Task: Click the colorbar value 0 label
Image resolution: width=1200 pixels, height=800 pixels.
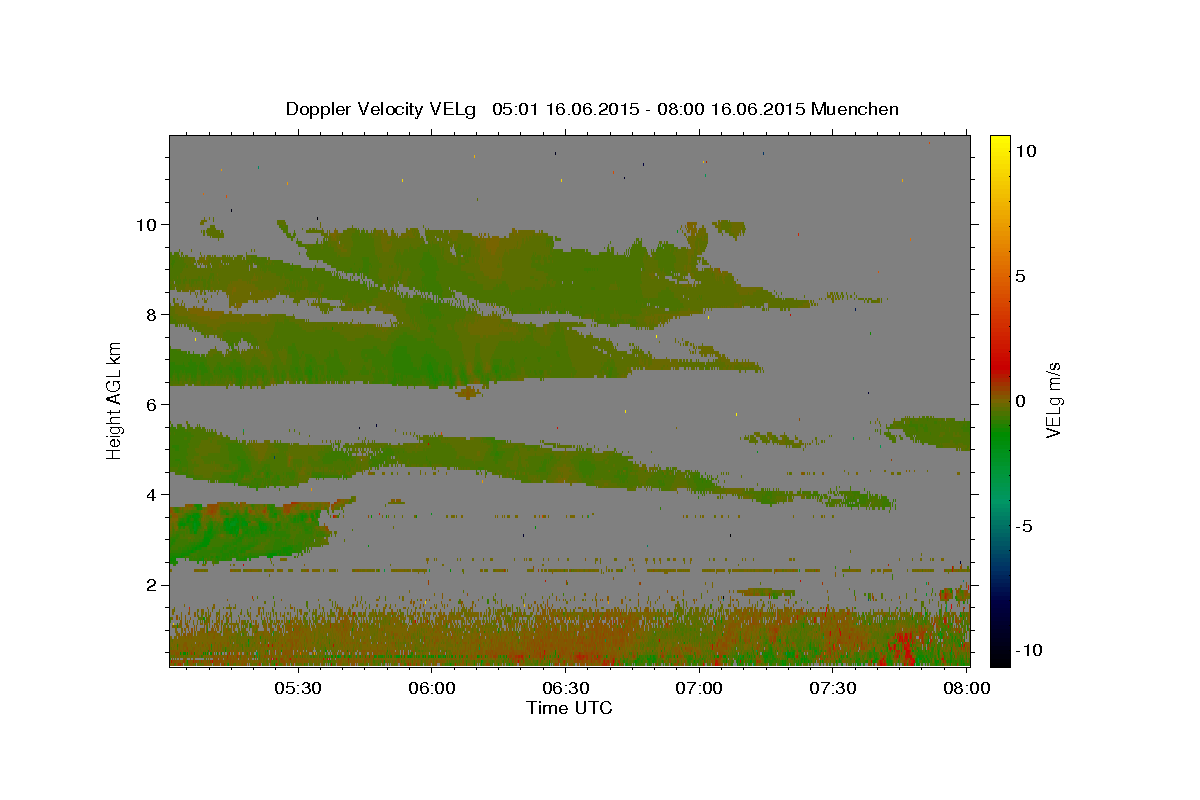Action: tap(1020, 401)
